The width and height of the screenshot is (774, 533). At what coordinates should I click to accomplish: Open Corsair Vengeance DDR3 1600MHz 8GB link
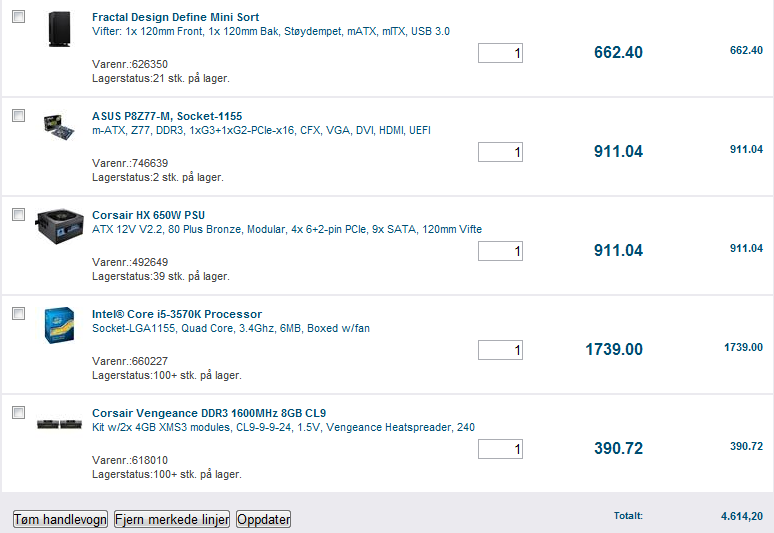(209, 413)
